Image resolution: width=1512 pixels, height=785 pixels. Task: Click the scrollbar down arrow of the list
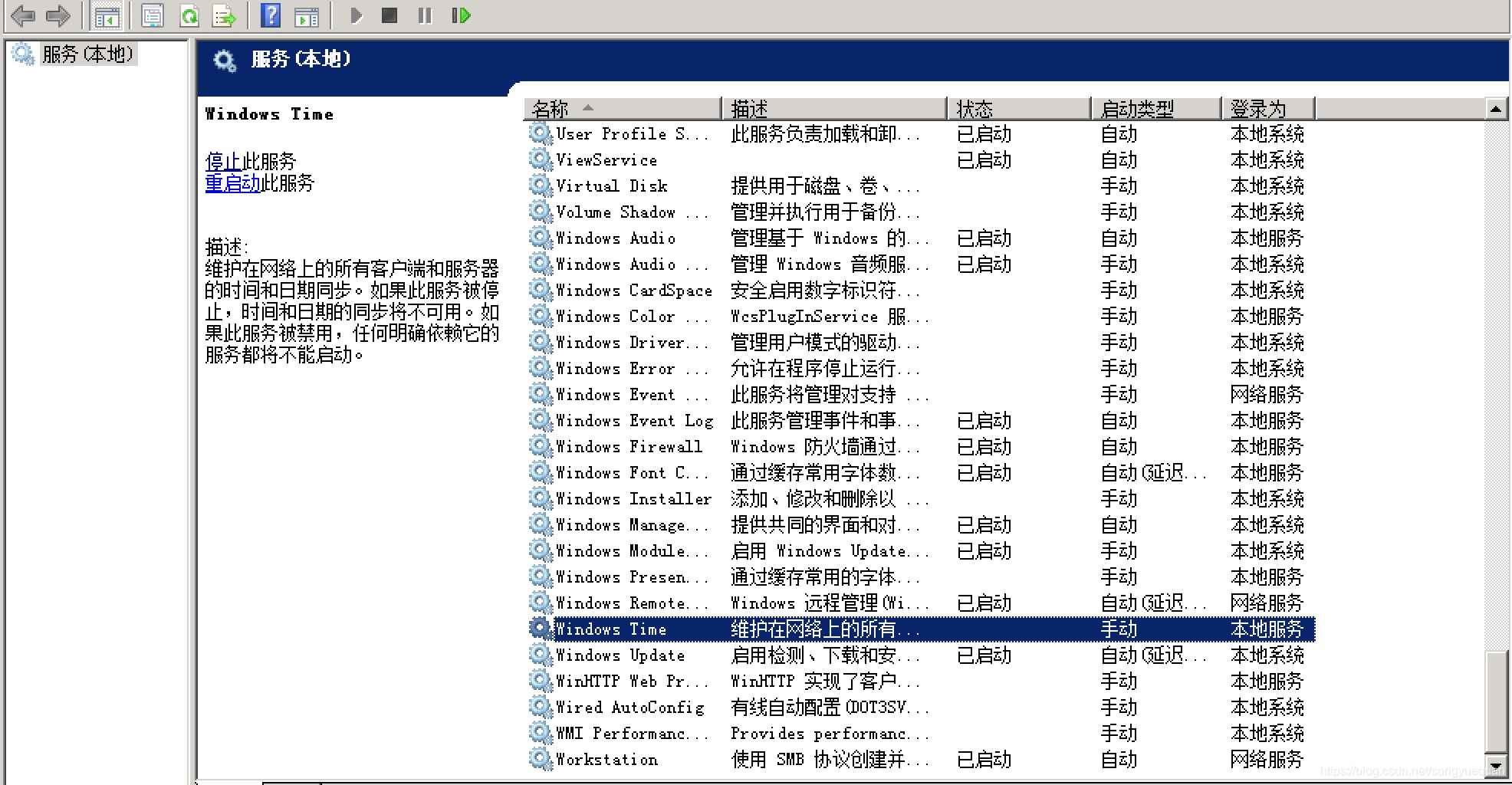tap(1495, 765)
